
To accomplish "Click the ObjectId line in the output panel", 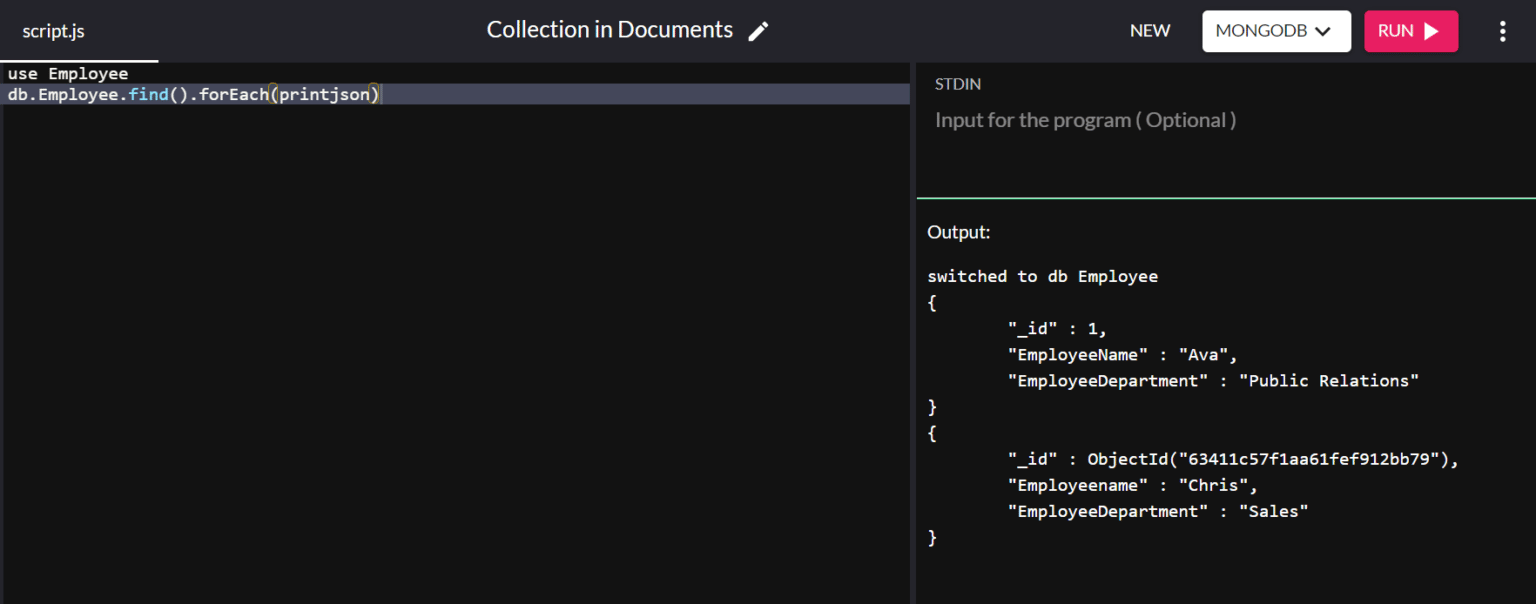I will [x=1230, y=458].
